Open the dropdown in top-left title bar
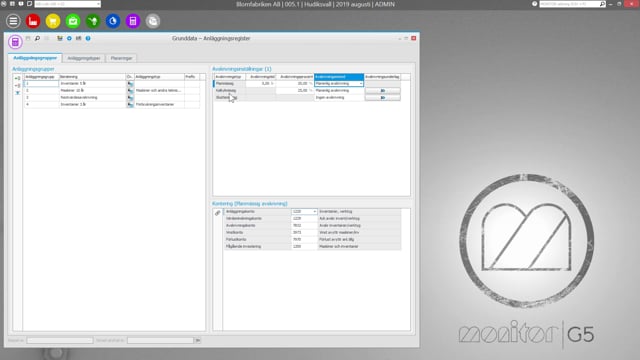The image size is (640, 360). (98, 4)
